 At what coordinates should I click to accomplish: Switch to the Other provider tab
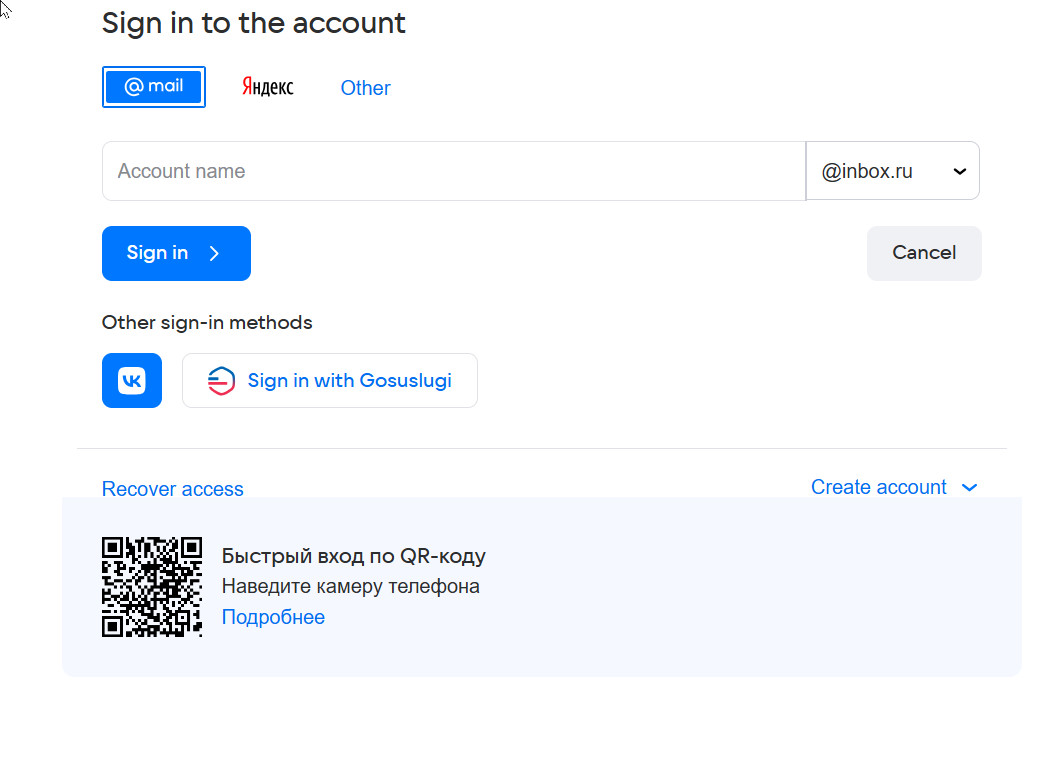[365, 88]
